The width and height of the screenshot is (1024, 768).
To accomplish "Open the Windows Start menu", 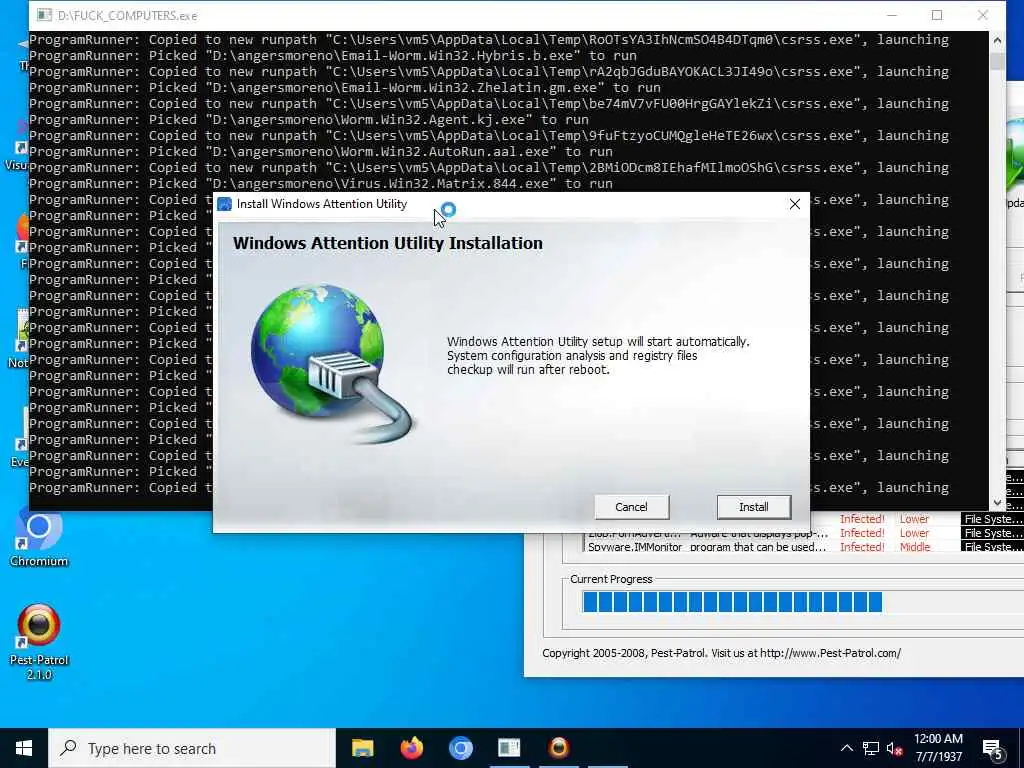I will [x=24, y=748].
